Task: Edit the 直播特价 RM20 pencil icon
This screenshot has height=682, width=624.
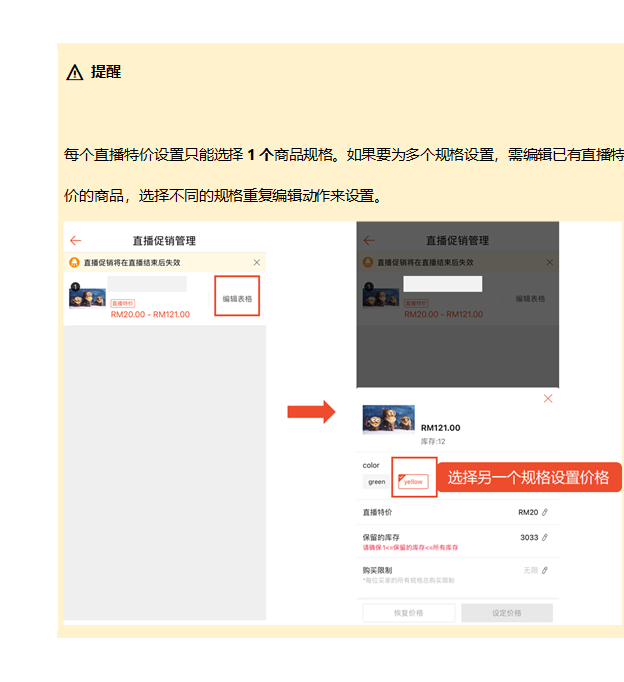Action: click(545, 512)
